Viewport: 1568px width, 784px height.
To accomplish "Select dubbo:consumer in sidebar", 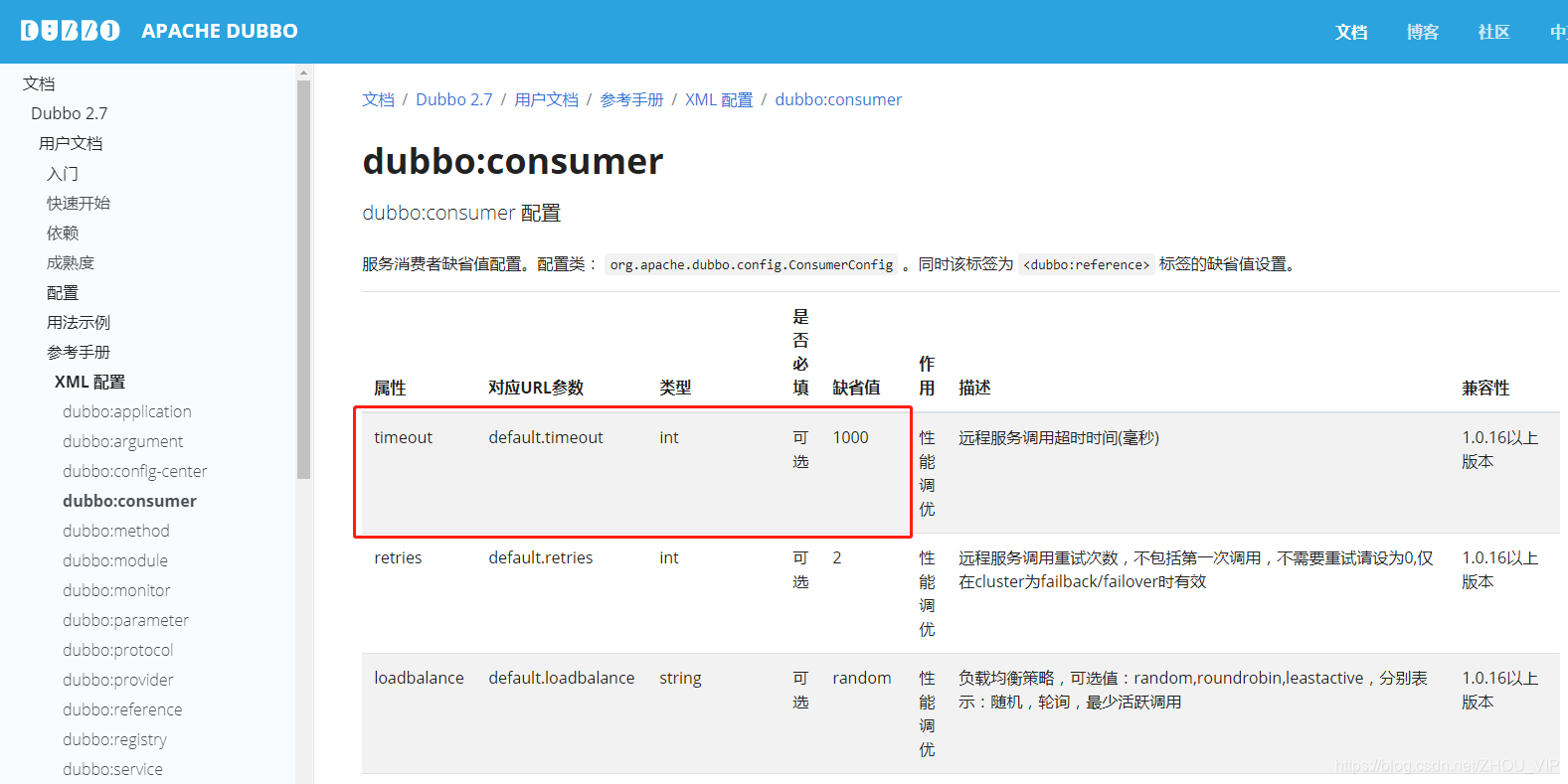I will point(129,501).
